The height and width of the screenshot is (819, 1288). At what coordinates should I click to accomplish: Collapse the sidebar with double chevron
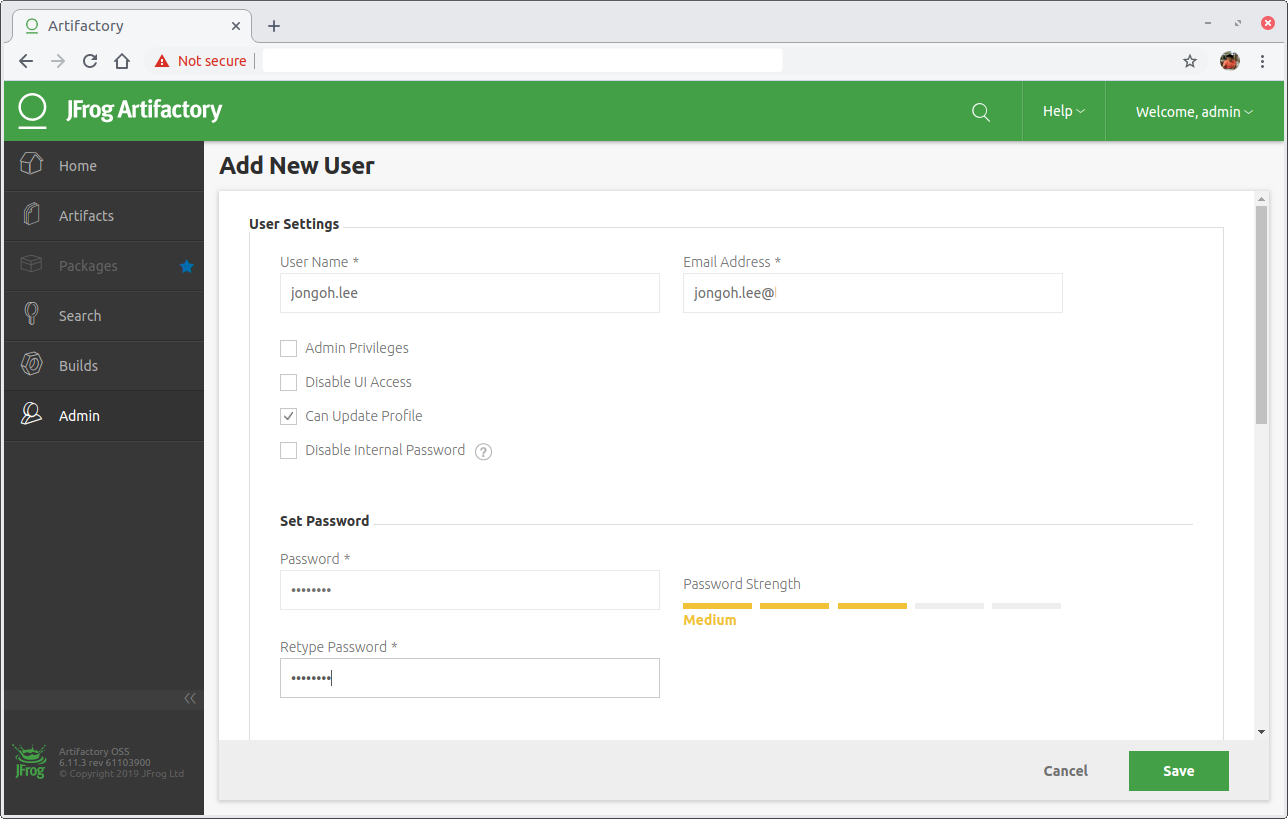pos(190,698)
